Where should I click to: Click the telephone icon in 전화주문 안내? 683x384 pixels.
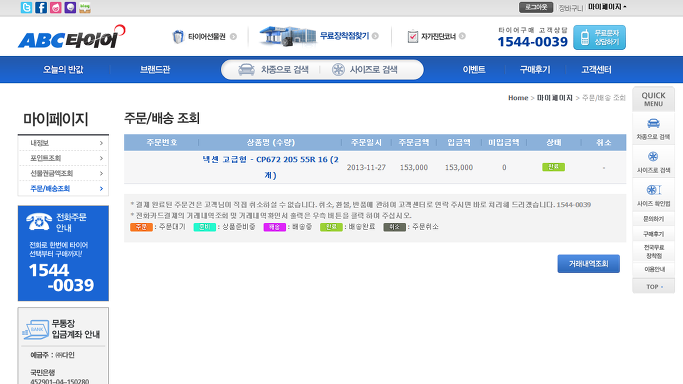point(39,222)
